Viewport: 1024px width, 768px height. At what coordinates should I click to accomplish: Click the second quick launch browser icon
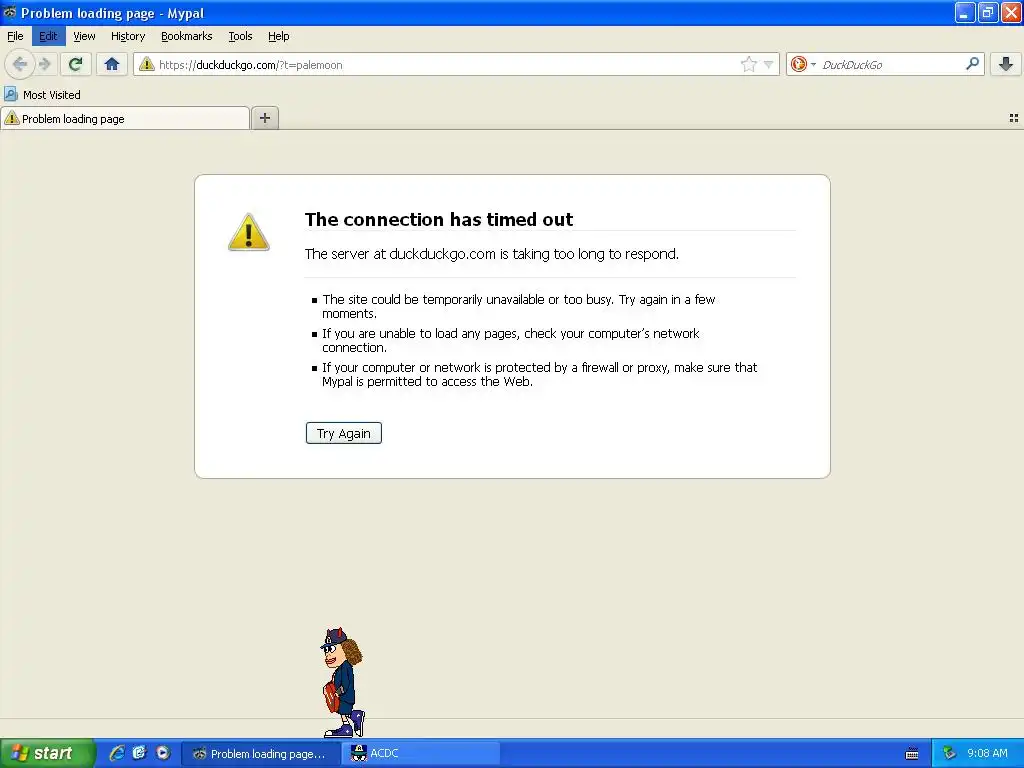139,753
